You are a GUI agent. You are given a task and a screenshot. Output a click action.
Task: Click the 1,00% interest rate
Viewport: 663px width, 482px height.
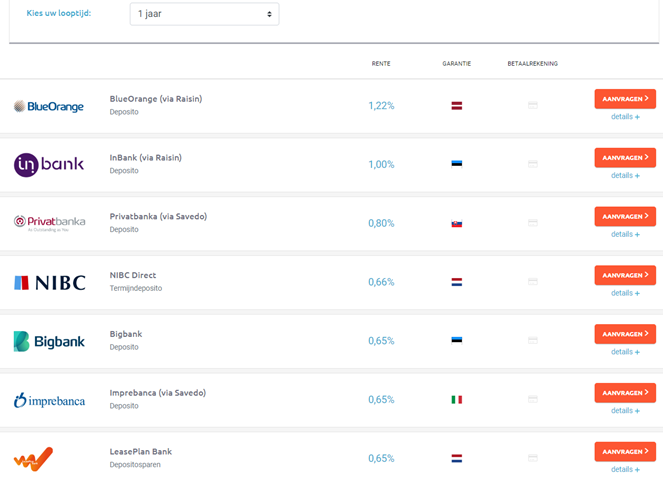click(x=381, y=164)
